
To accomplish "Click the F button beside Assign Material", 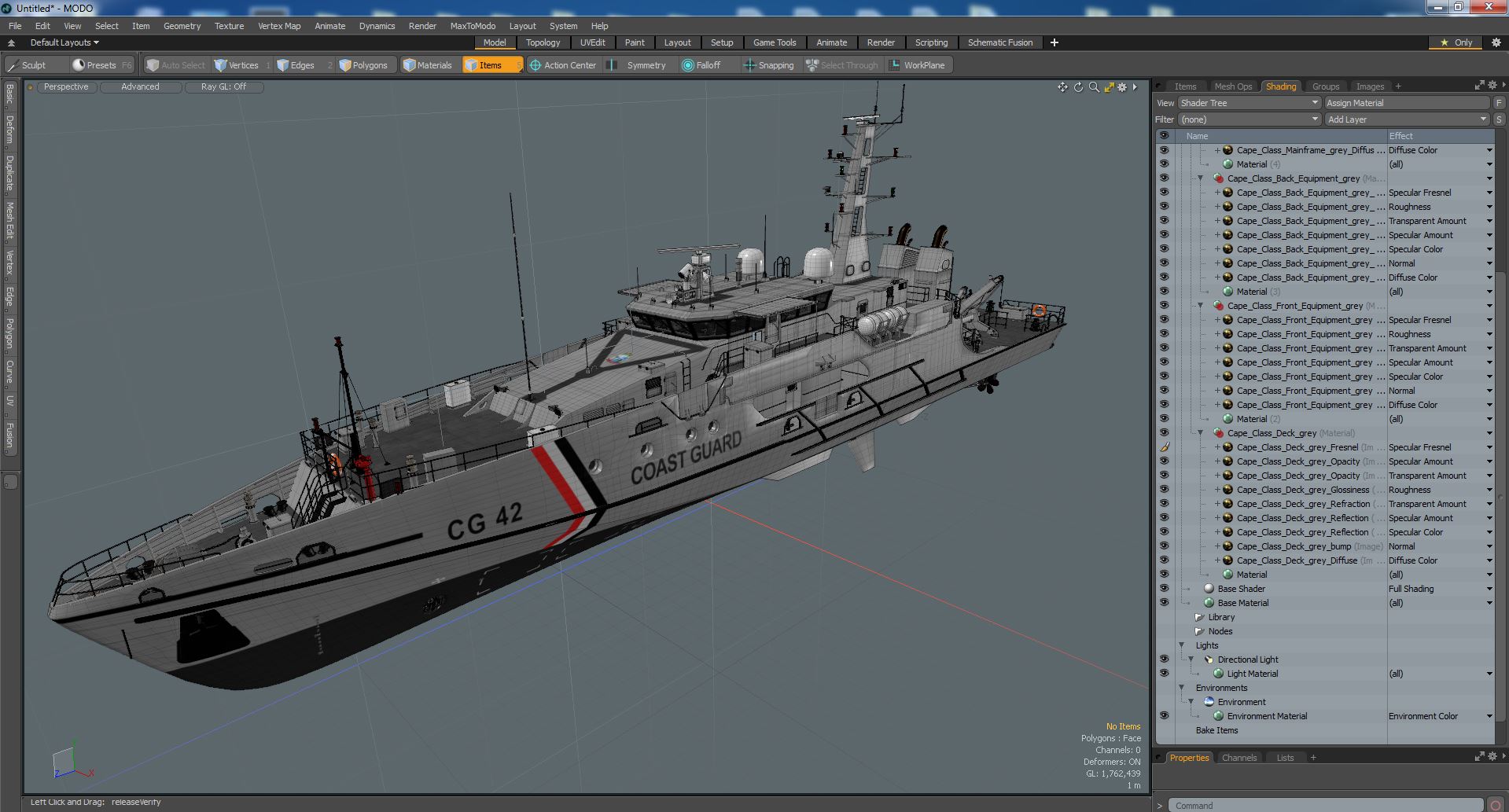I will (1499, 103).
